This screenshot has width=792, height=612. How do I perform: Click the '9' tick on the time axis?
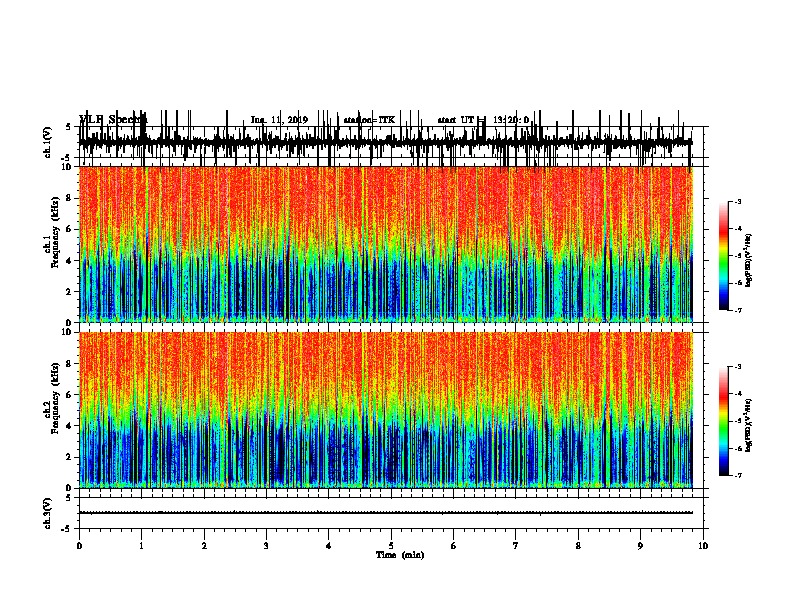click(640, 546)
